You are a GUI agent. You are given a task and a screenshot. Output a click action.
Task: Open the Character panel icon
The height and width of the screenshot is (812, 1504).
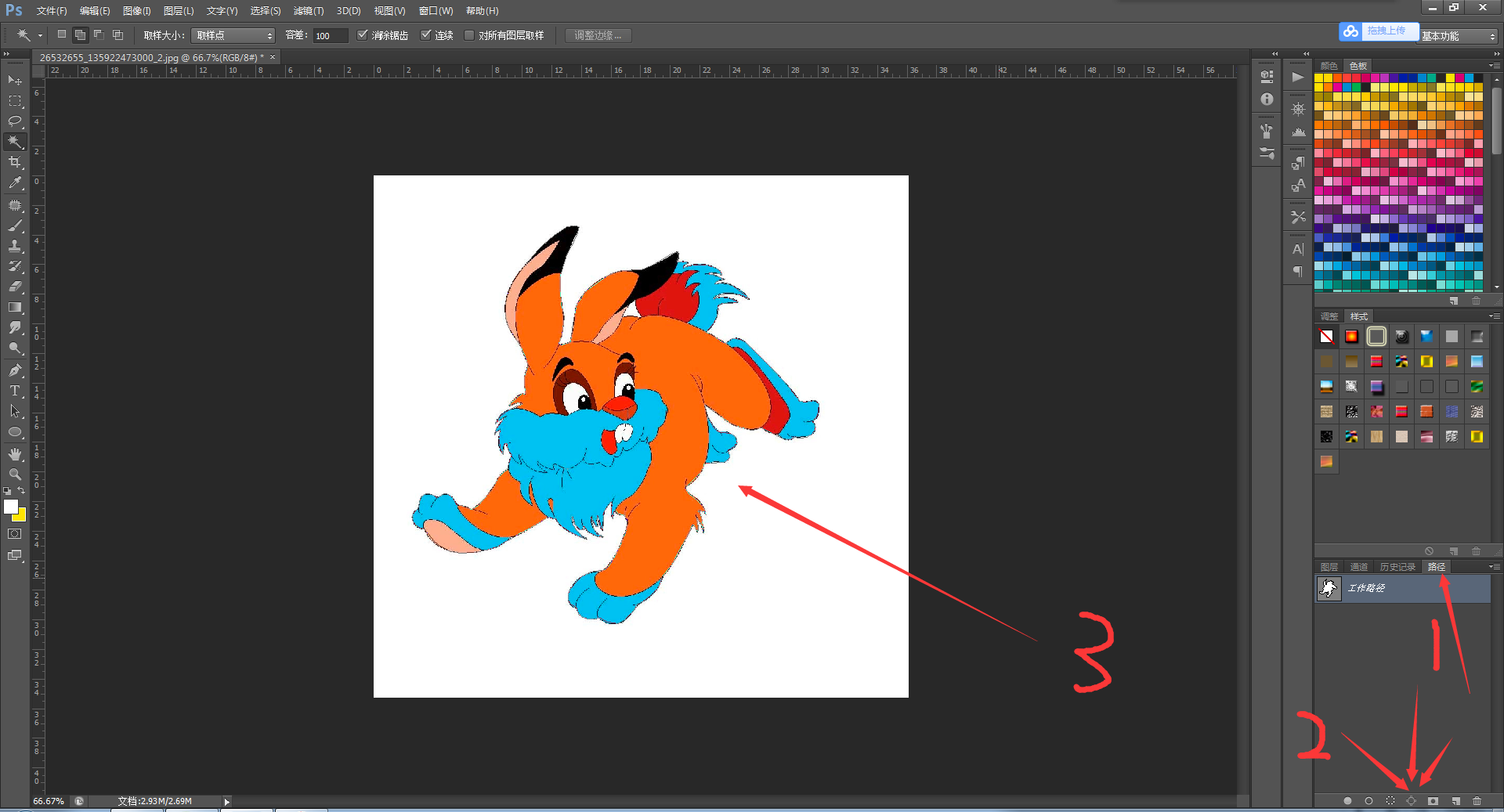tap(1298, 249)
